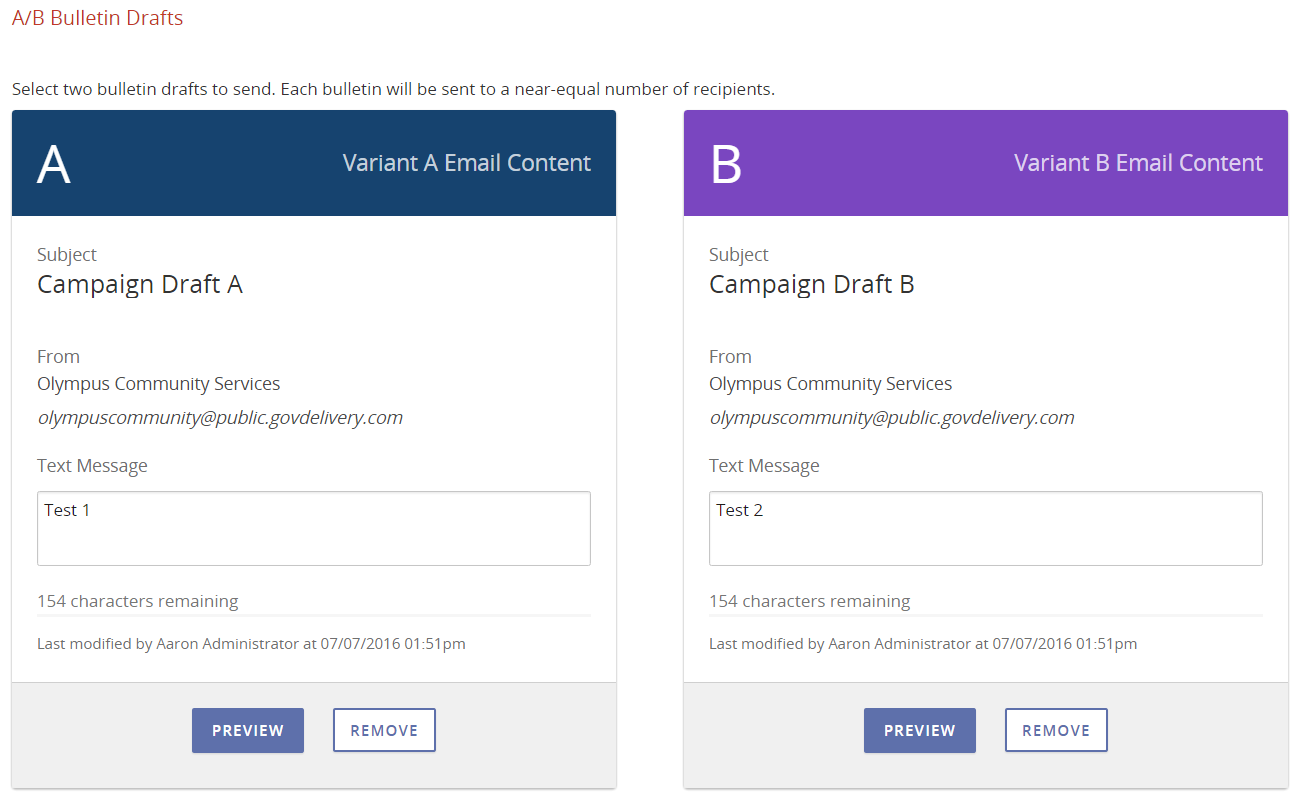This screenshot has width=1302, height=798.
Task: Click characters remaining counter under Test 1
Action: coord(137,601)
